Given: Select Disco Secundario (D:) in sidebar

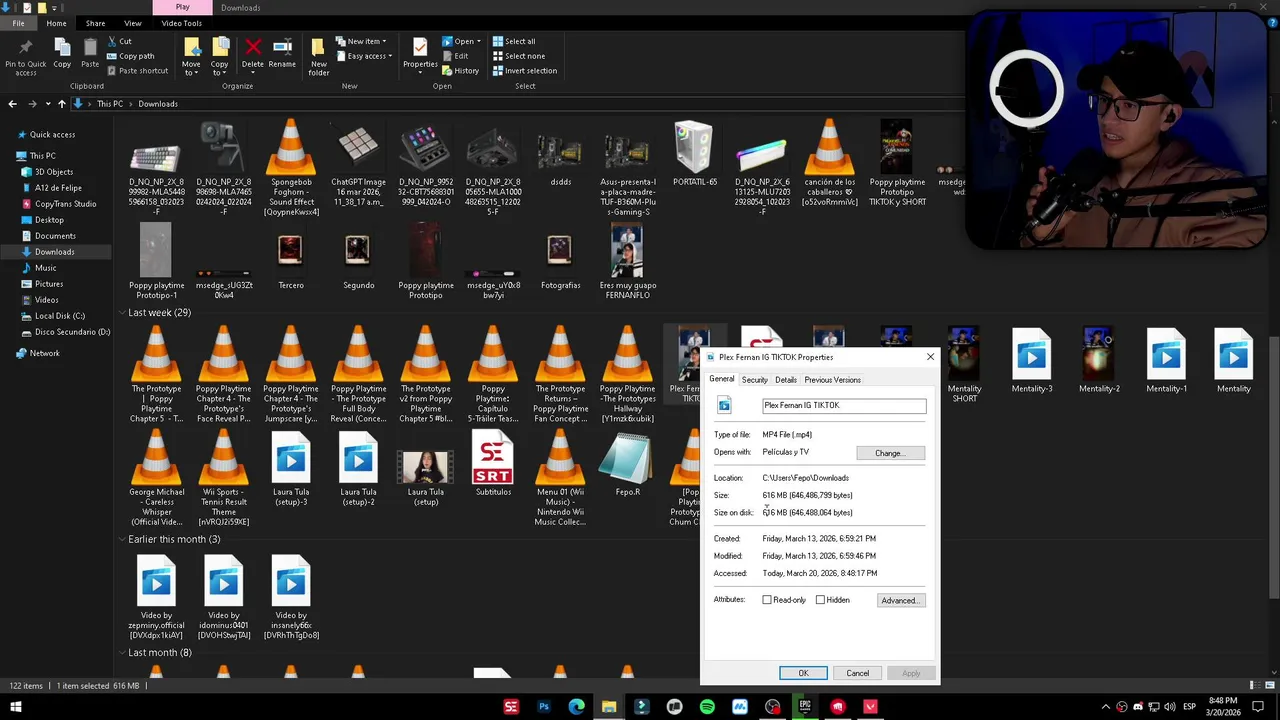Looking at the screenshot, I should (72, 332).
